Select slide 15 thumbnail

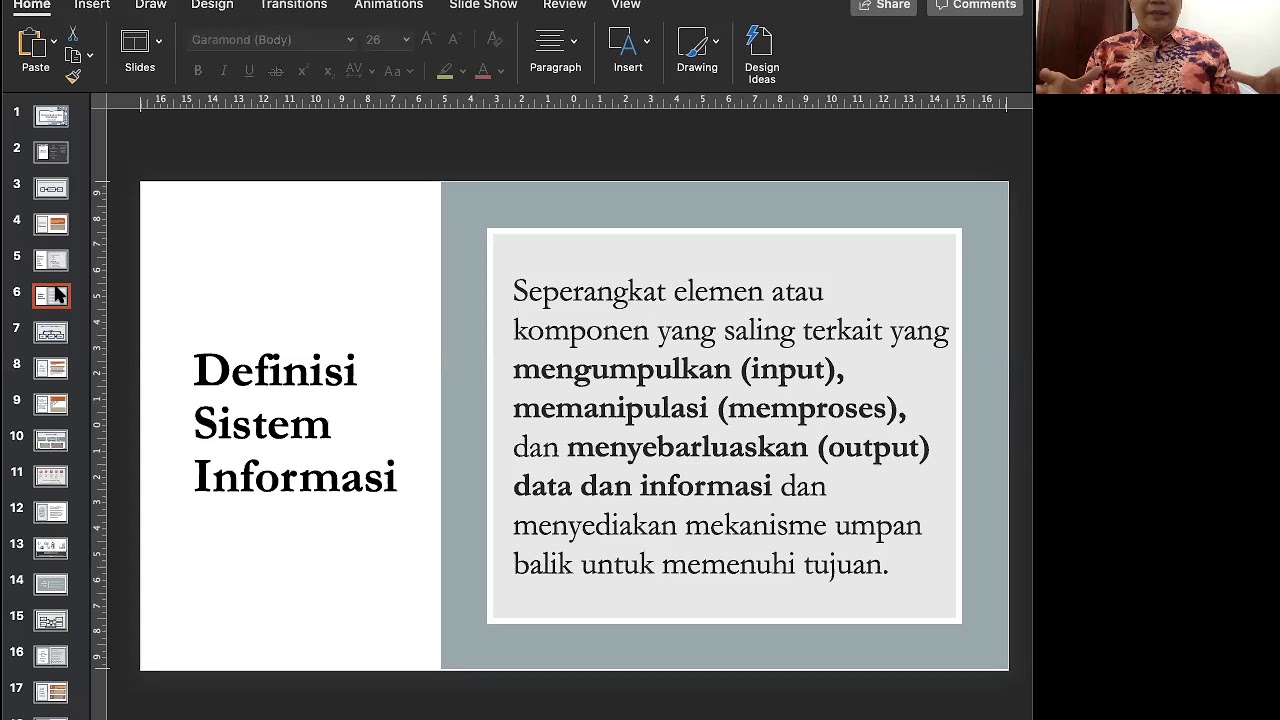(51, 620)
